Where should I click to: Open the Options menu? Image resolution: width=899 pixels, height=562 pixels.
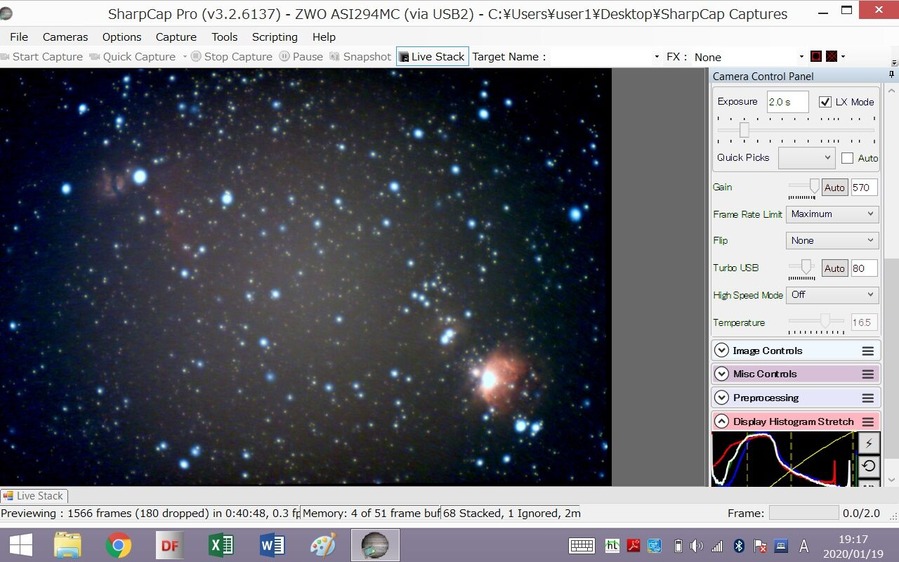click(122, 37)
